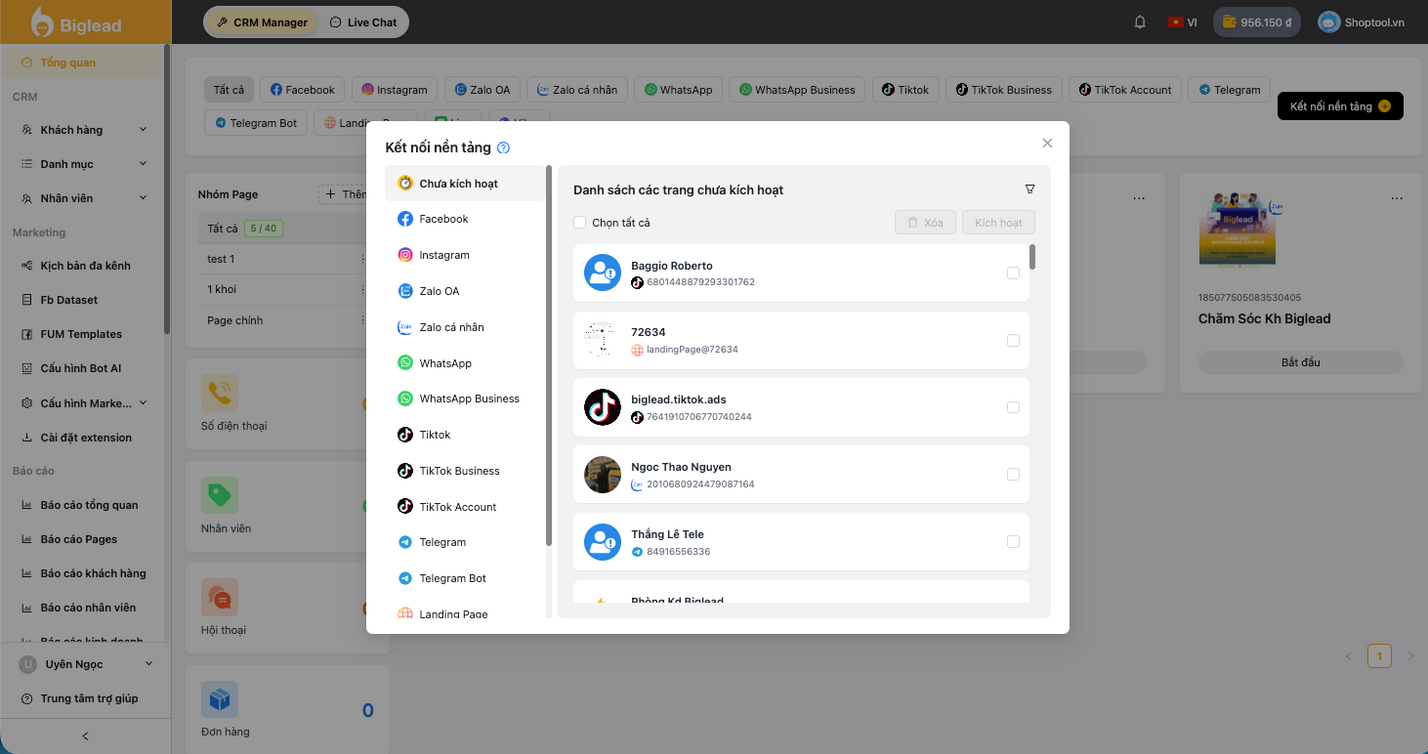Select WhatsApp in the dialog platform list
This screenshot has height=754, width=1428.
point(465,363)
